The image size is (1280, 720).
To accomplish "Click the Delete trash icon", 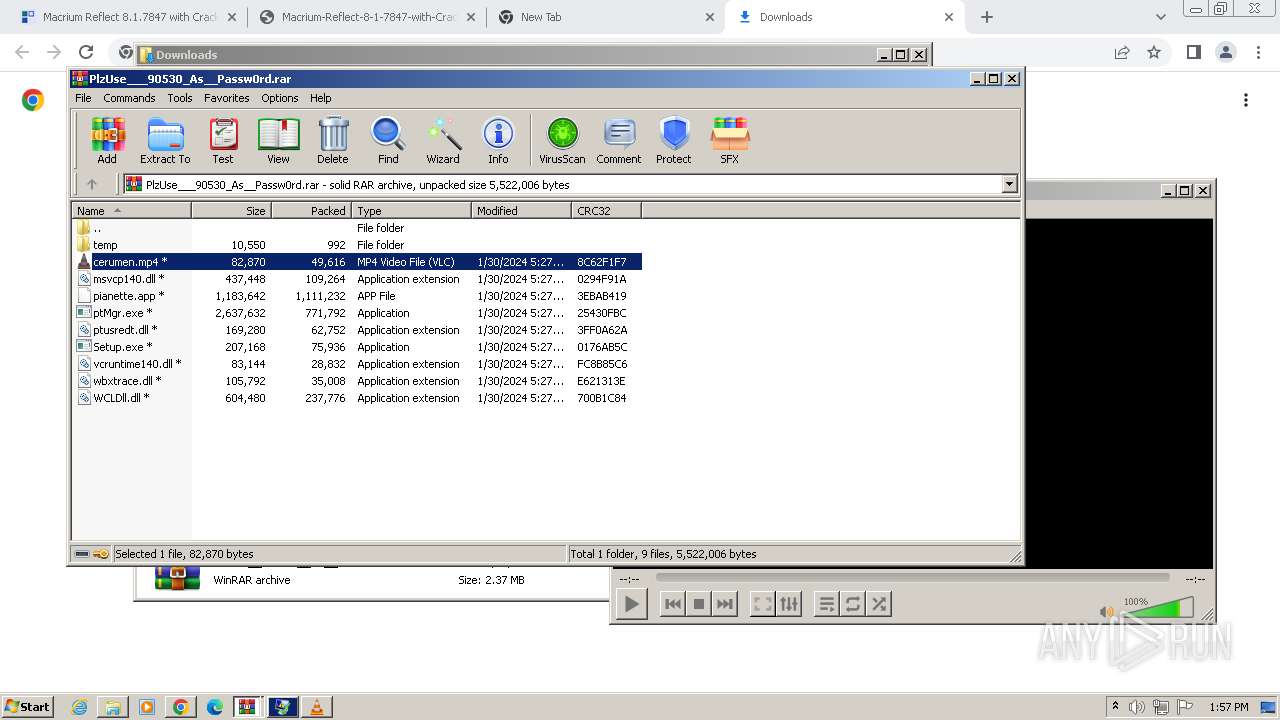I will click(x=333, y=140).
